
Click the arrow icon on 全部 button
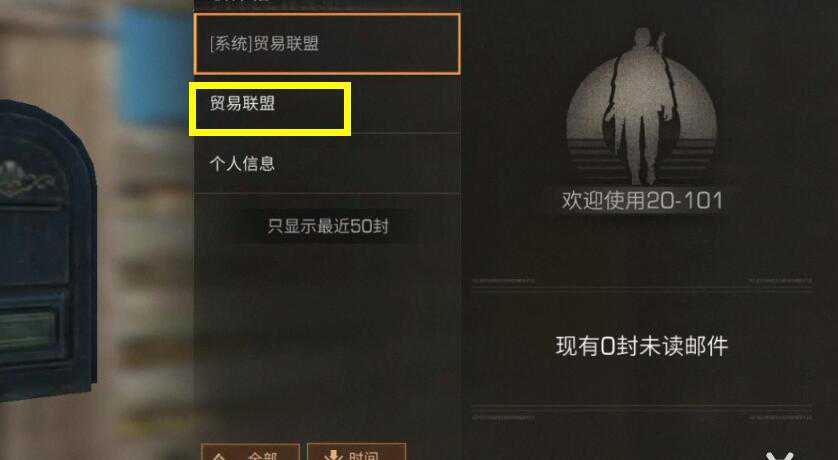tap(218, 456)
